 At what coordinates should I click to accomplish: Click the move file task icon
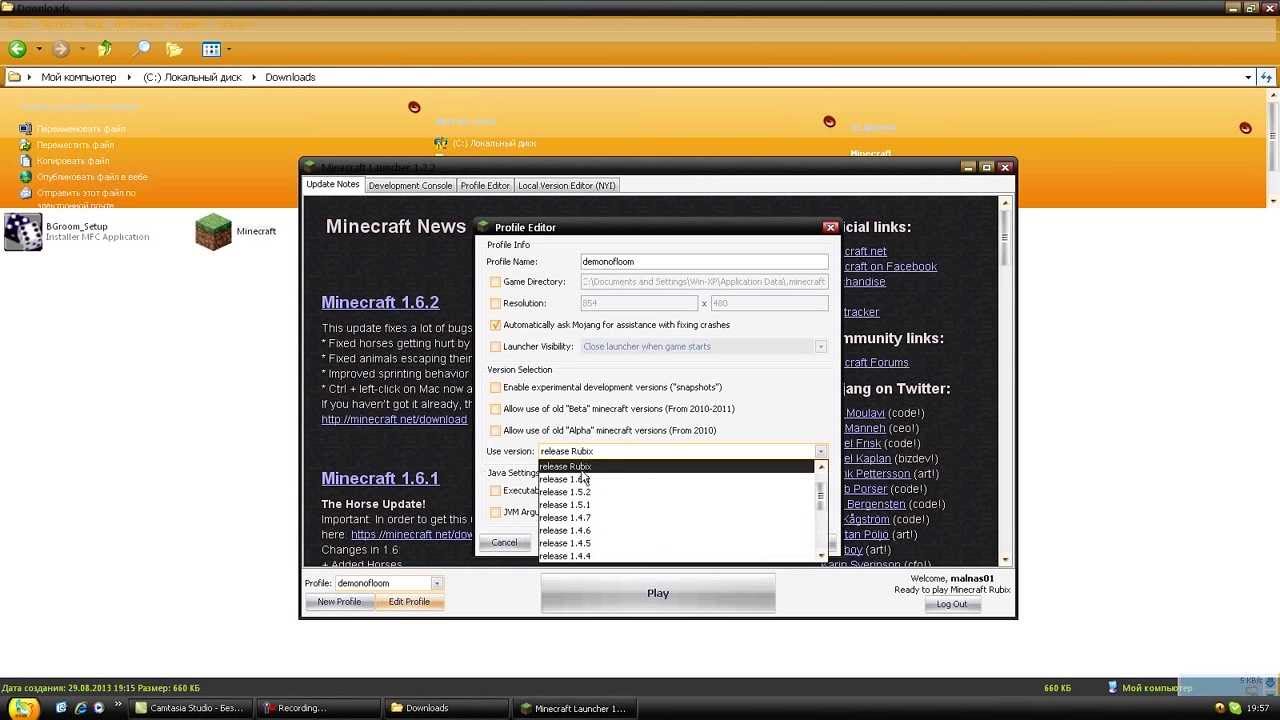25,144
